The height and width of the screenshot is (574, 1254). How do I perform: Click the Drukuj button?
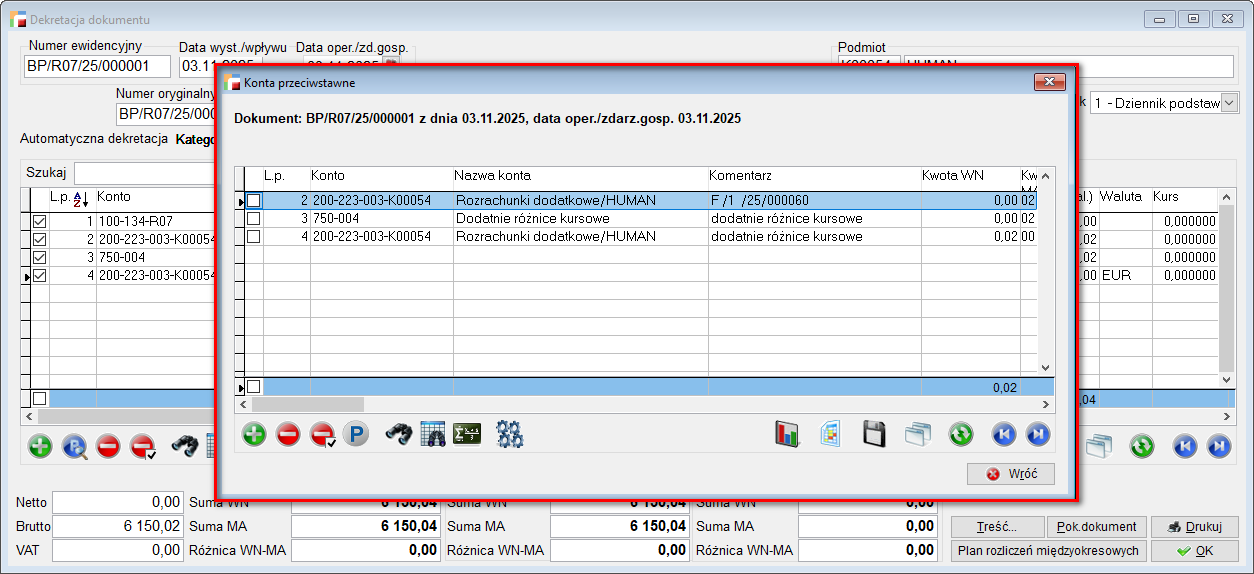click(1194, 527)
